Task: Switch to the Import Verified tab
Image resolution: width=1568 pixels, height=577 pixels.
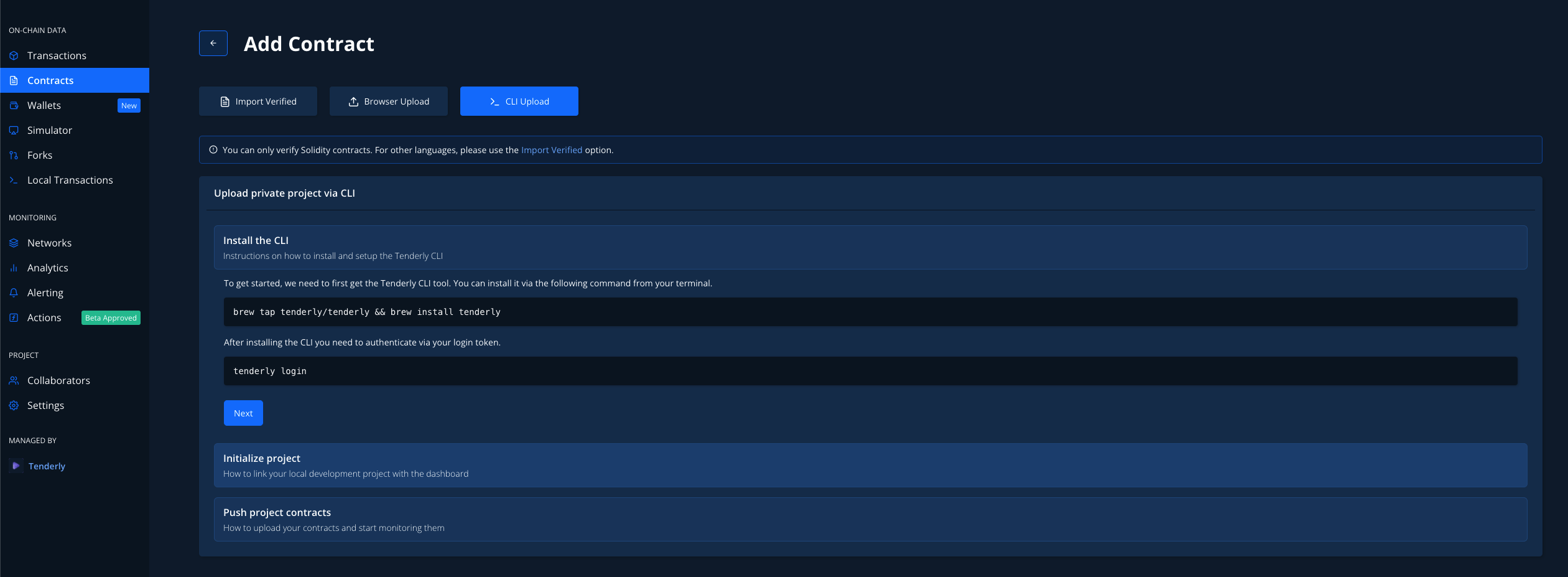Action: click(258, 101)
